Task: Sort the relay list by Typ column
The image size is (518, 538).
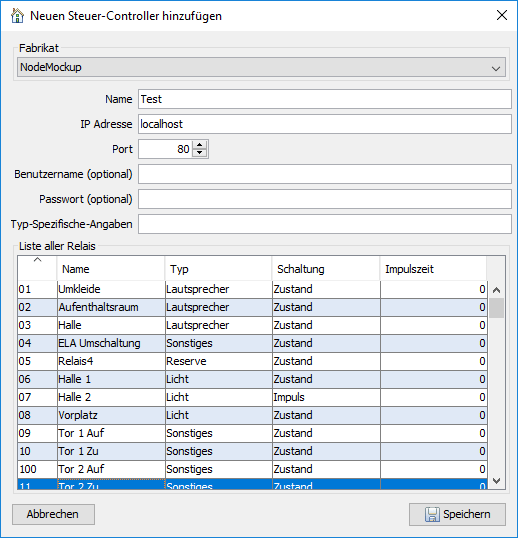Action: pyautogui.click(x=218, y=269)
